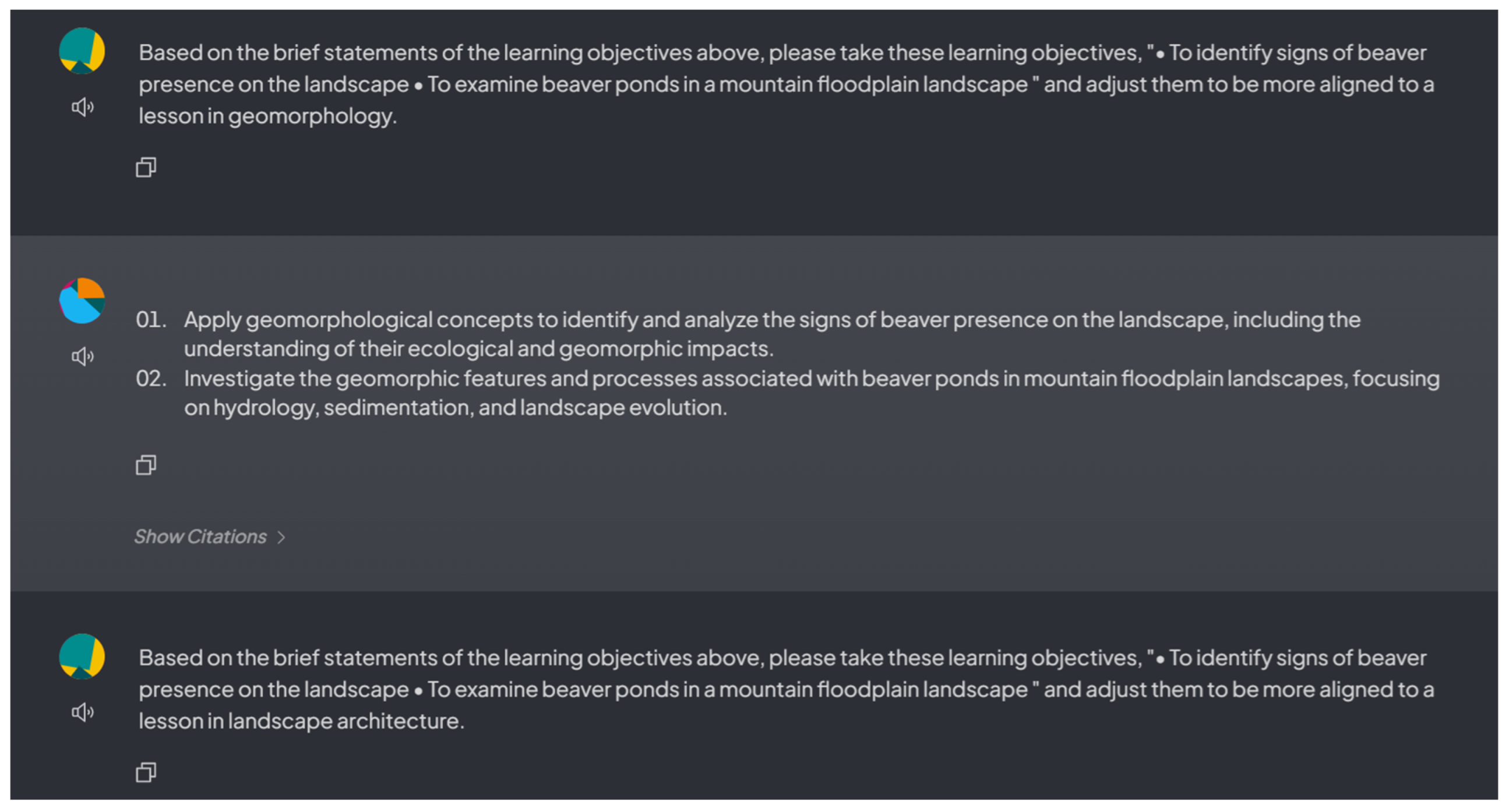The height and width of the screenshot is (812, 1509).
Task: Click the list number 02 marker
Action: [151, 379]
